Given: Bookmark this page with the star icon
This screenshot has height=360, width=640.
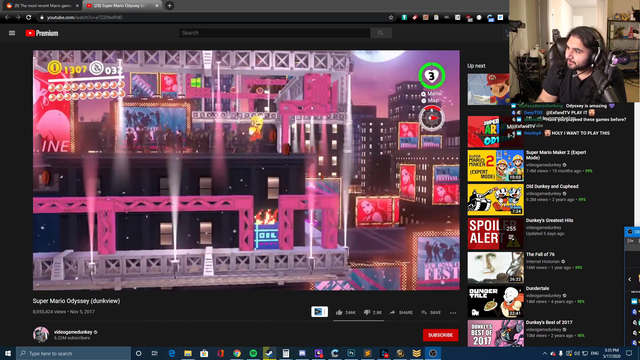Looking at the screenshot, I should 391,18.
